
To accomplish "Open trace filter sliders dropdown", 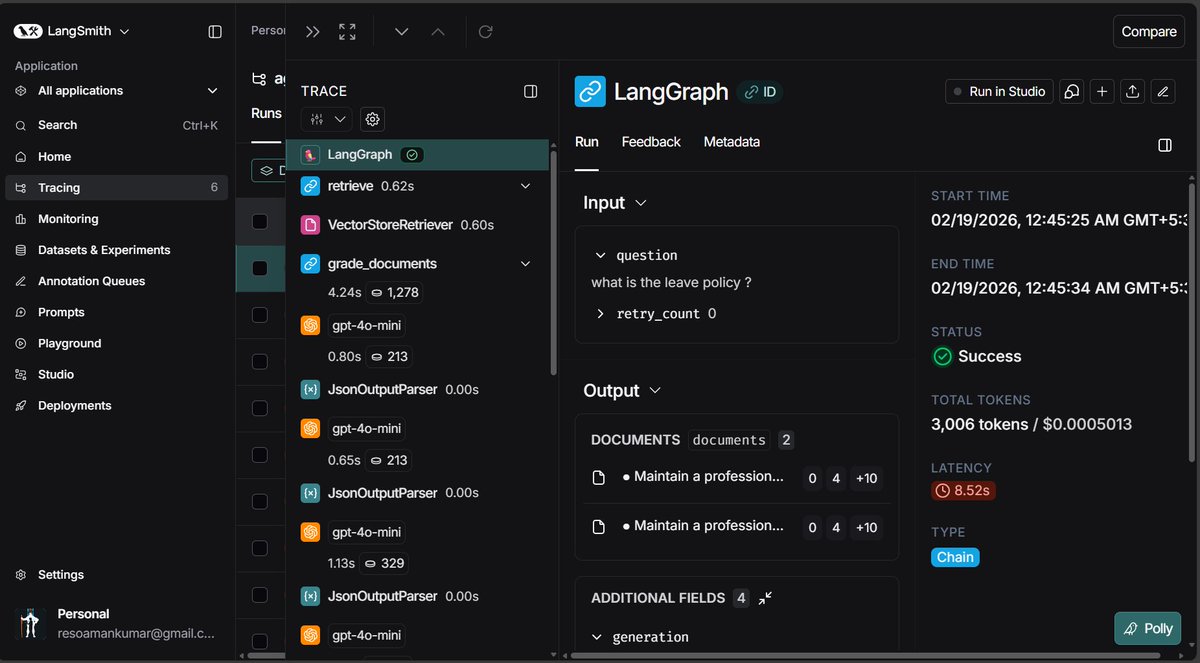I will [327, 119].
